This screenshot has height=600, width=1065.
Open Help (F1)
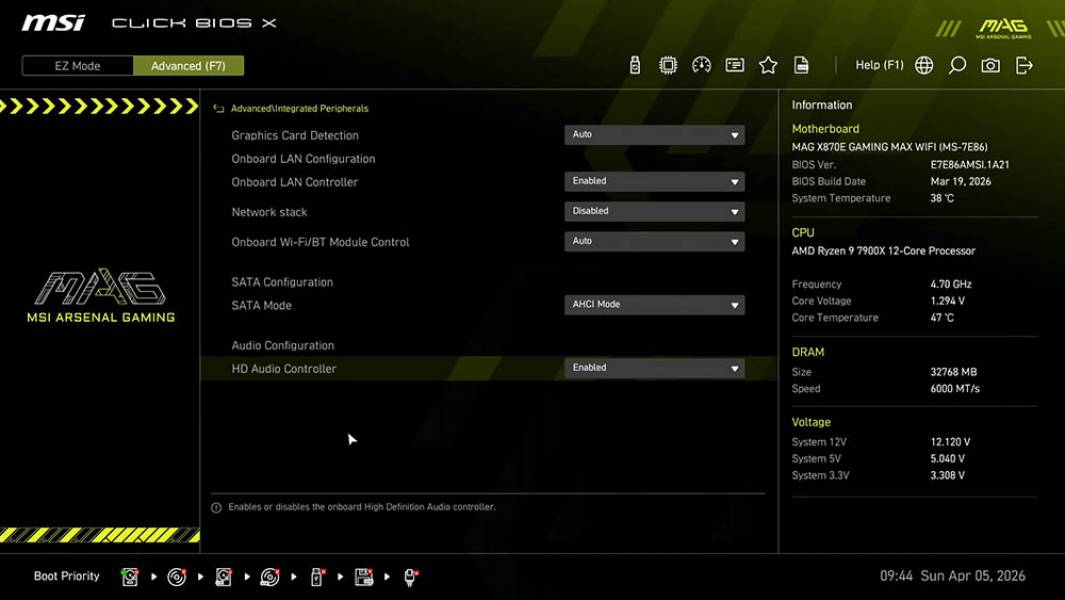(x=878, y=64)
